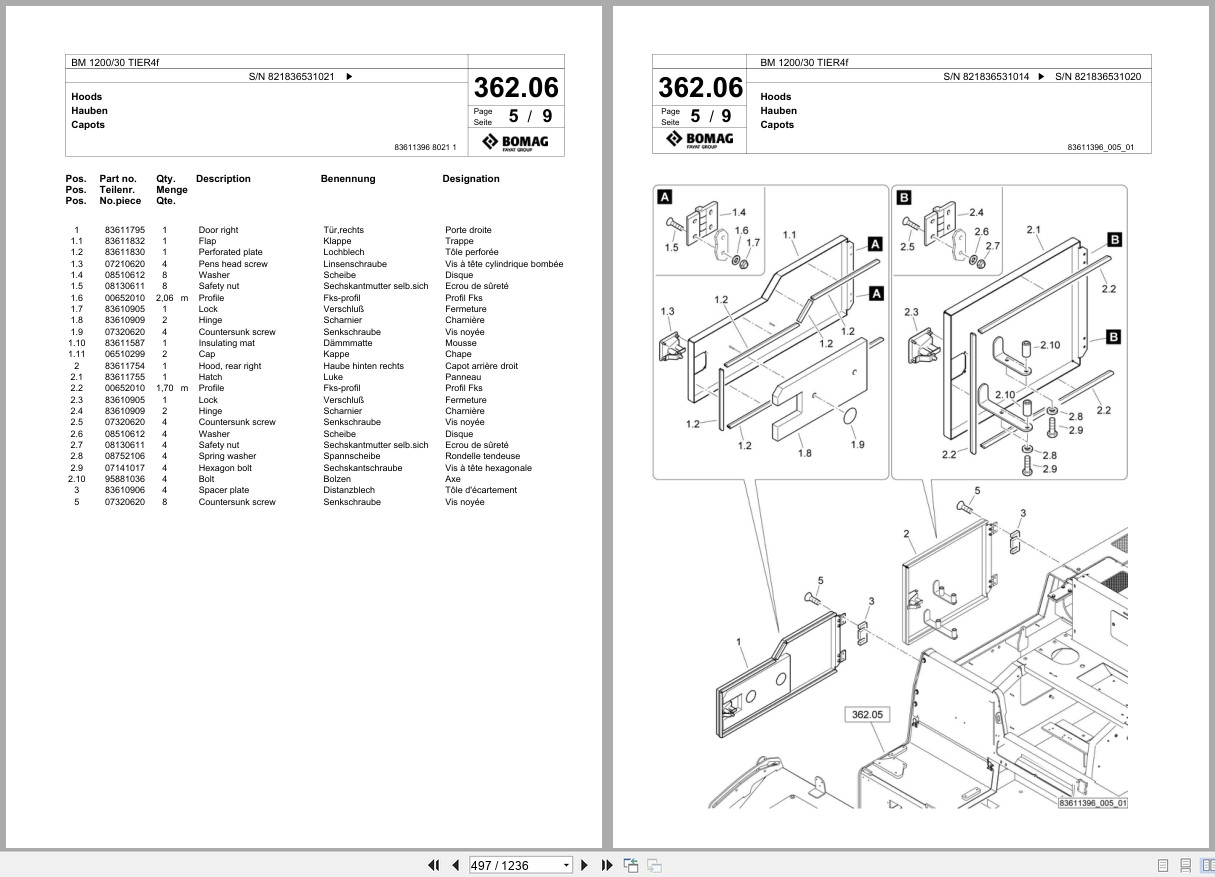Image resolution: width=1215 pixels, height=877 pixels.
Task: Click S/N 821836531021 text on left page
Action: pyautogui.click(x=293, y=76)
